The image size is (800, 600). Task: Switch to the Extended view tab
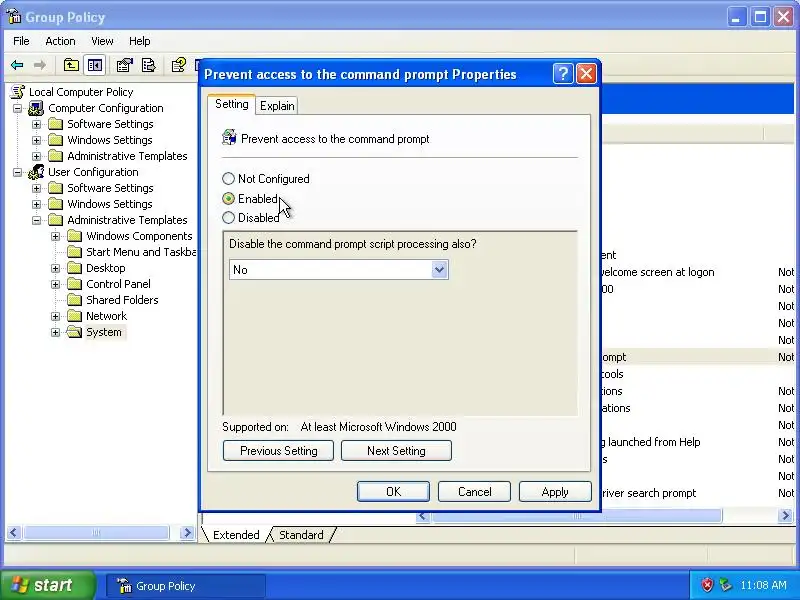coord(236,535)
